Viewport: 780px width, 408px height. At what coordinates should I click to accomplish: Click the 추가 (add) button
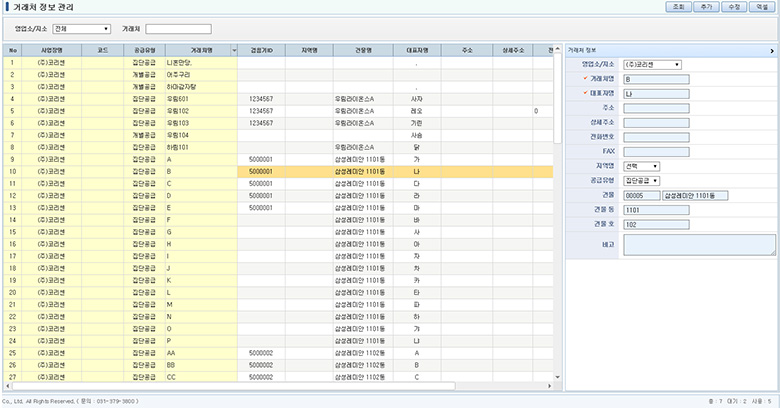[x=707, y=7]
